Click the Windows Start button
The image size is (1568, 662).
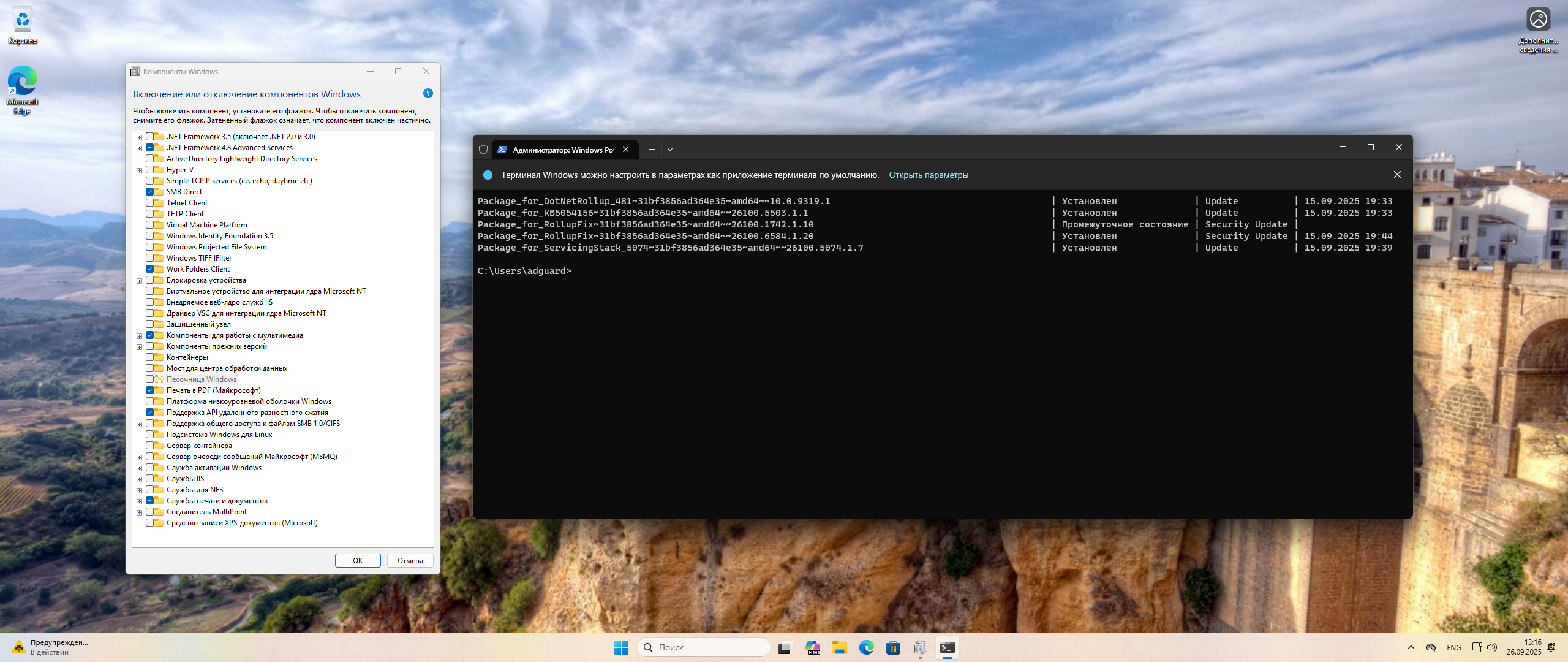[621, 647]
